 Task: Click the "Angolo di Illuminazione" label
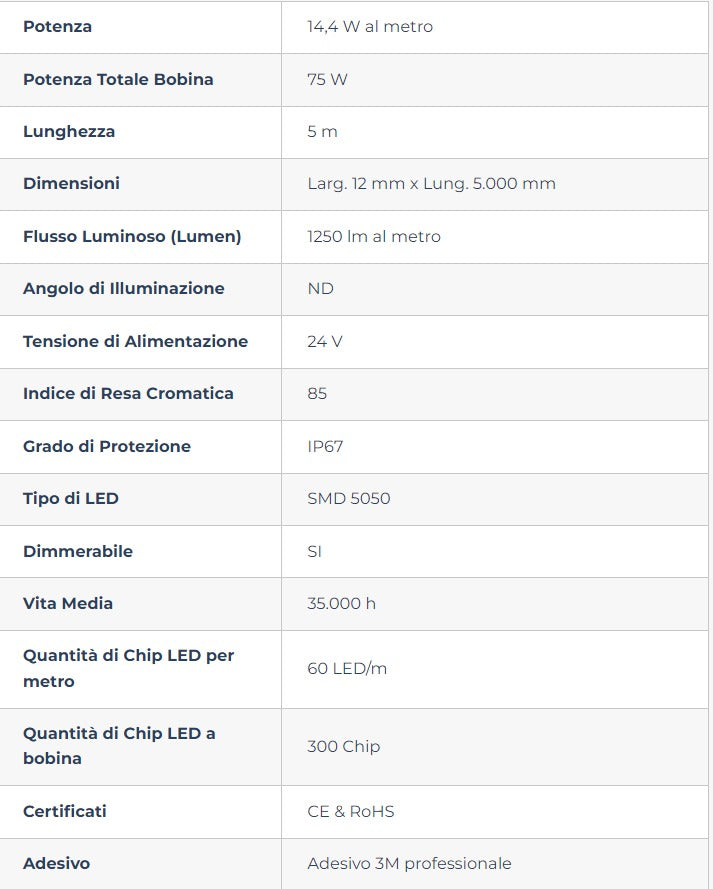click(x=124, y=288)
